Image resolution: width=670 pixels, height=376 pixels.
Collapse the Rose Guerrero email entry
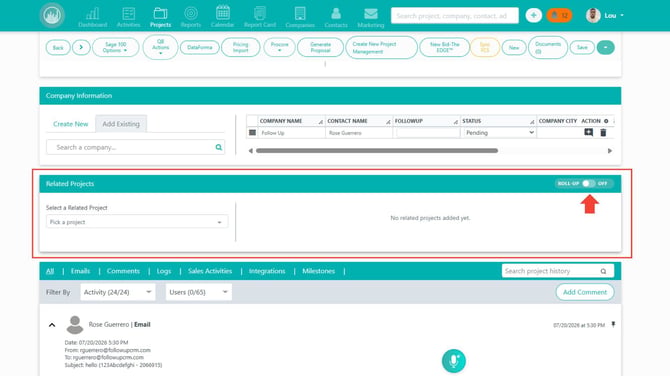pyautogui.click(x=52, y=325)
